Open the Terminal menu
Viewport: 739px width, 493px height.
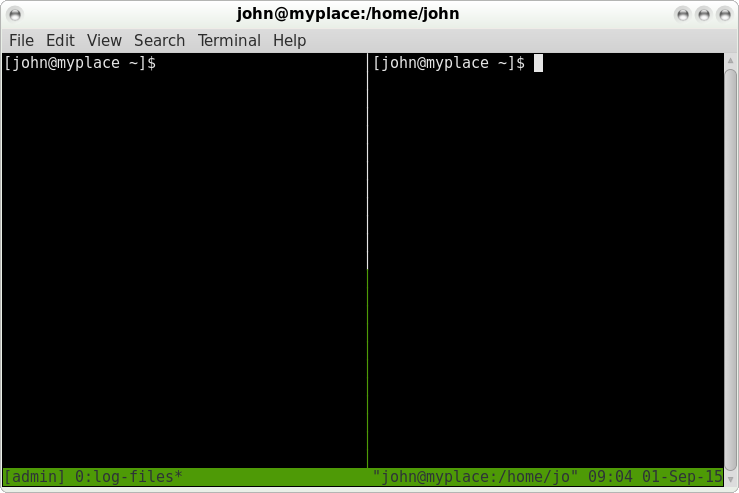229,41
